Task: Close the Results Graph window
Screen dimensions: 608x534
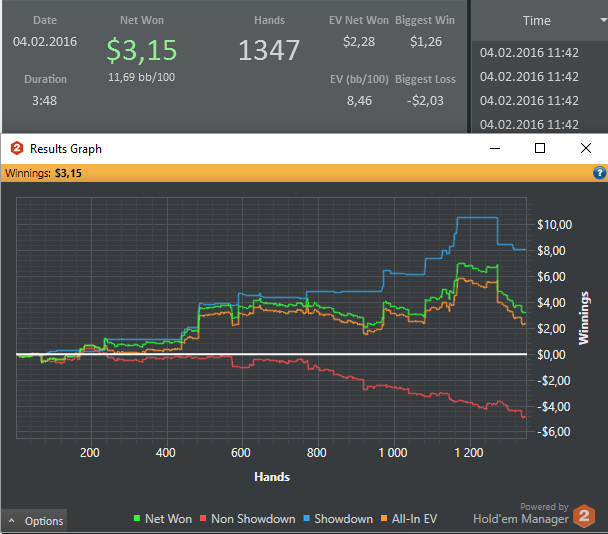Action: (586, 148)
